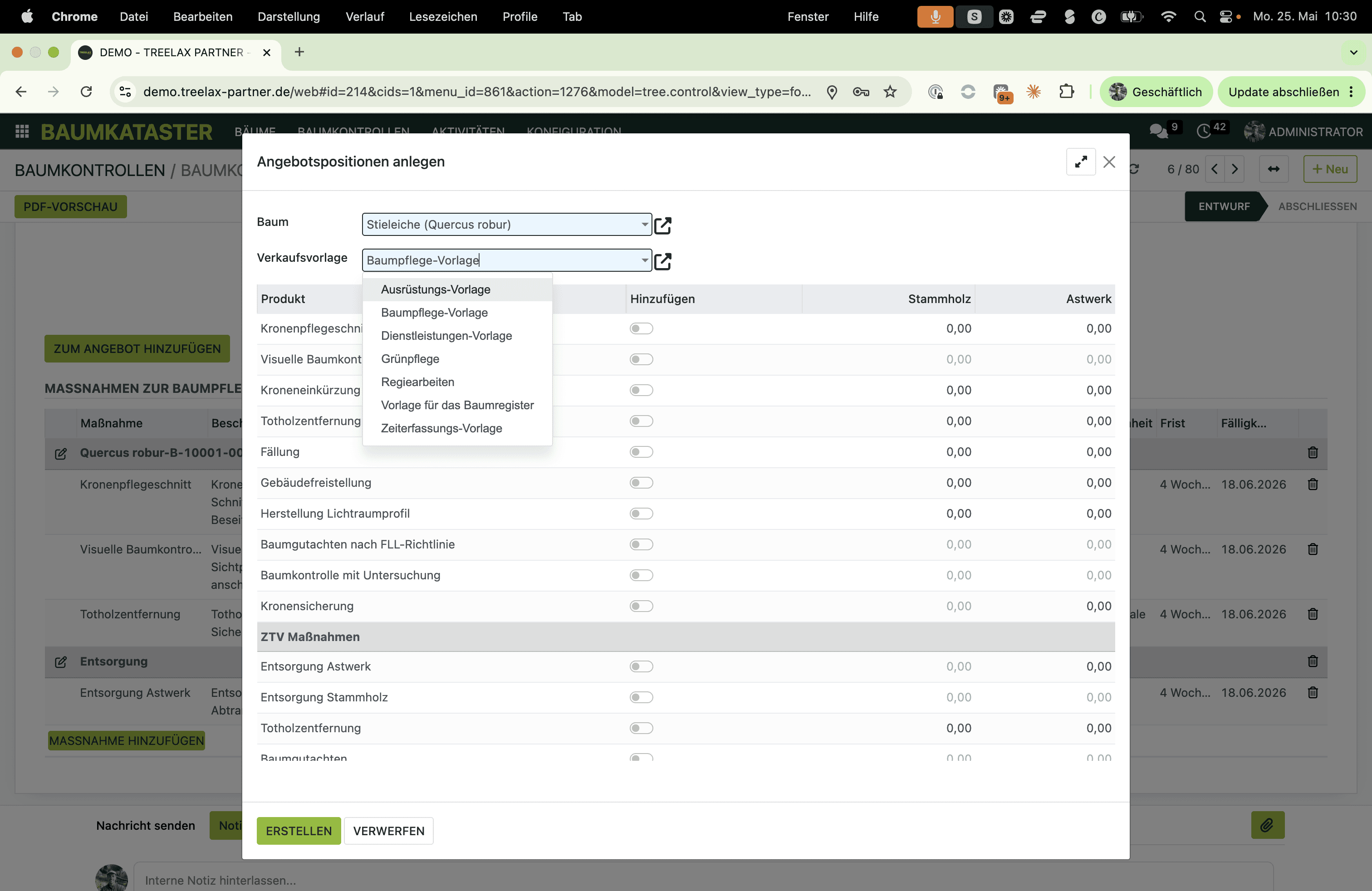This screenshot has height=891, width=1372.
Task: Delete the Entsorgung Astwerk measure row
Action: coord(1313,692)
